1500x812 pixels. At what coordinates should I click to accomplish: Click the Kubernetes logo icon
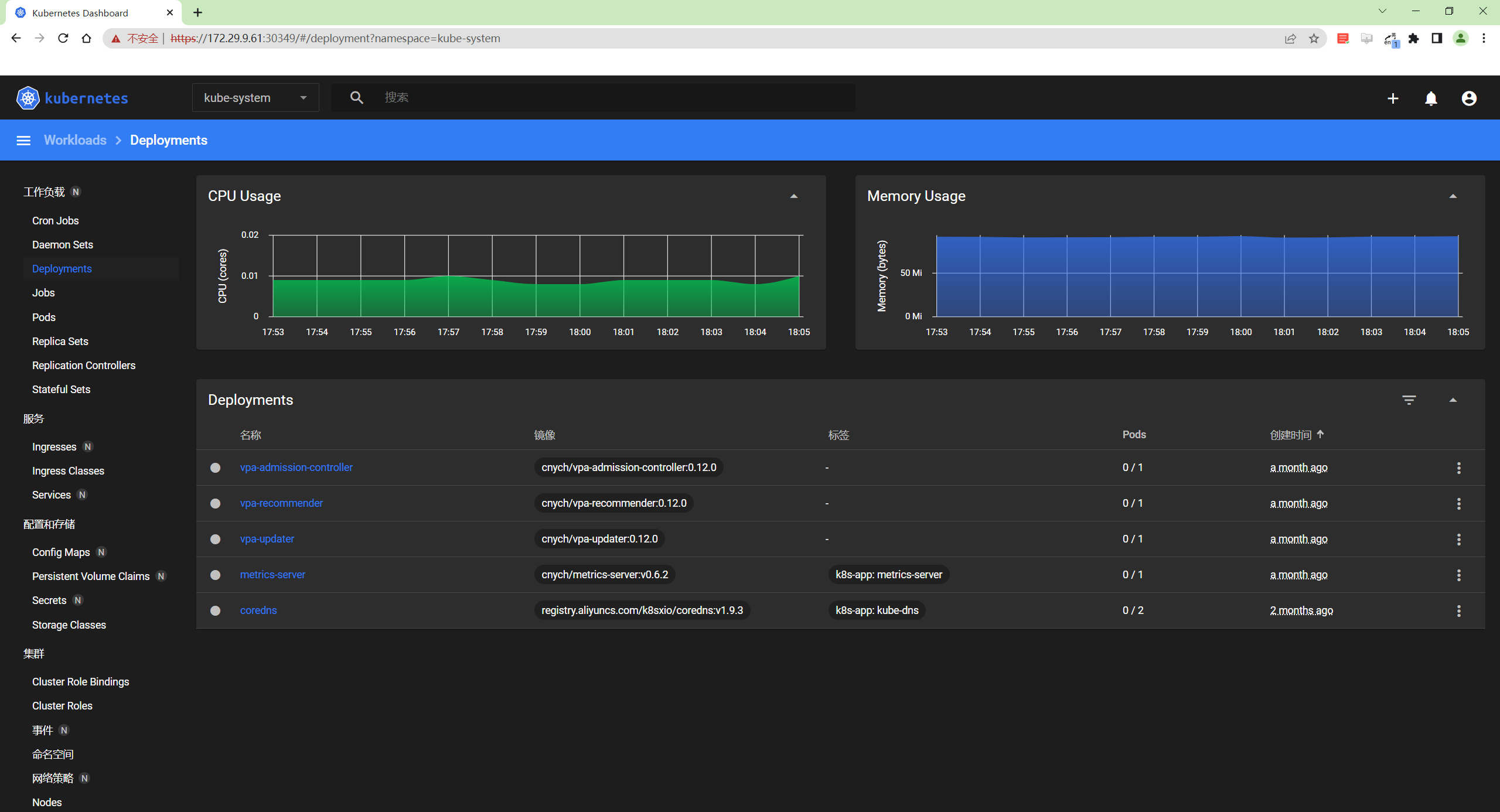coord(28,98)
